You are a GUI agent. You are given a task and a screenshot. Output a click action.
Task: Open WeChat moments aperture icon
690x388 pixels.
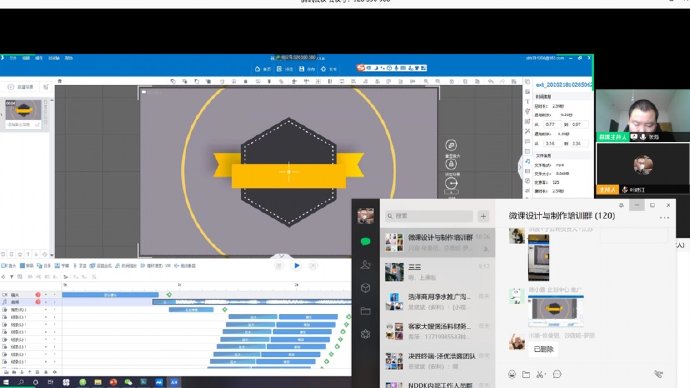pos(365,334)
